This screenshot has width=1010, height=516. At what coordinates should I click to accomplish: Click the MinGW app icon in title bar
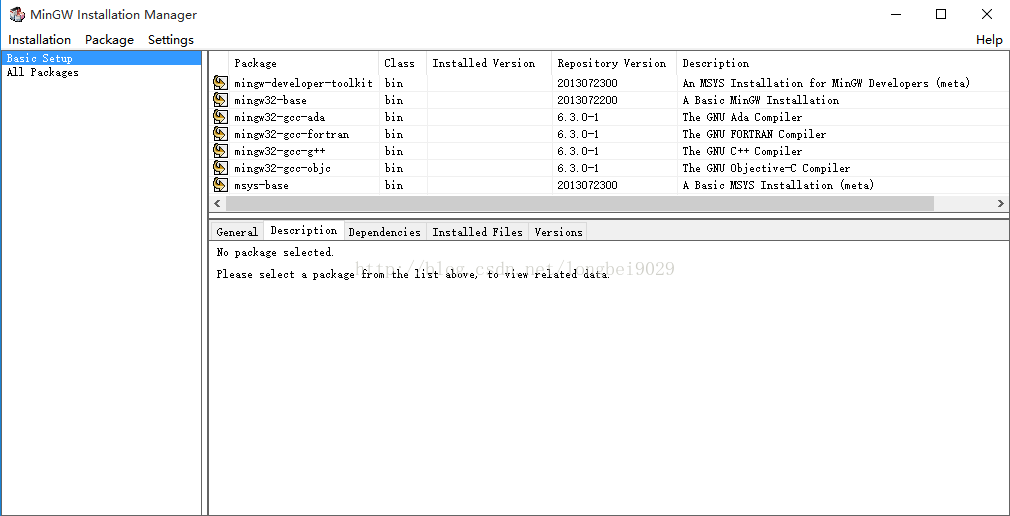click(x=17, y=14)
